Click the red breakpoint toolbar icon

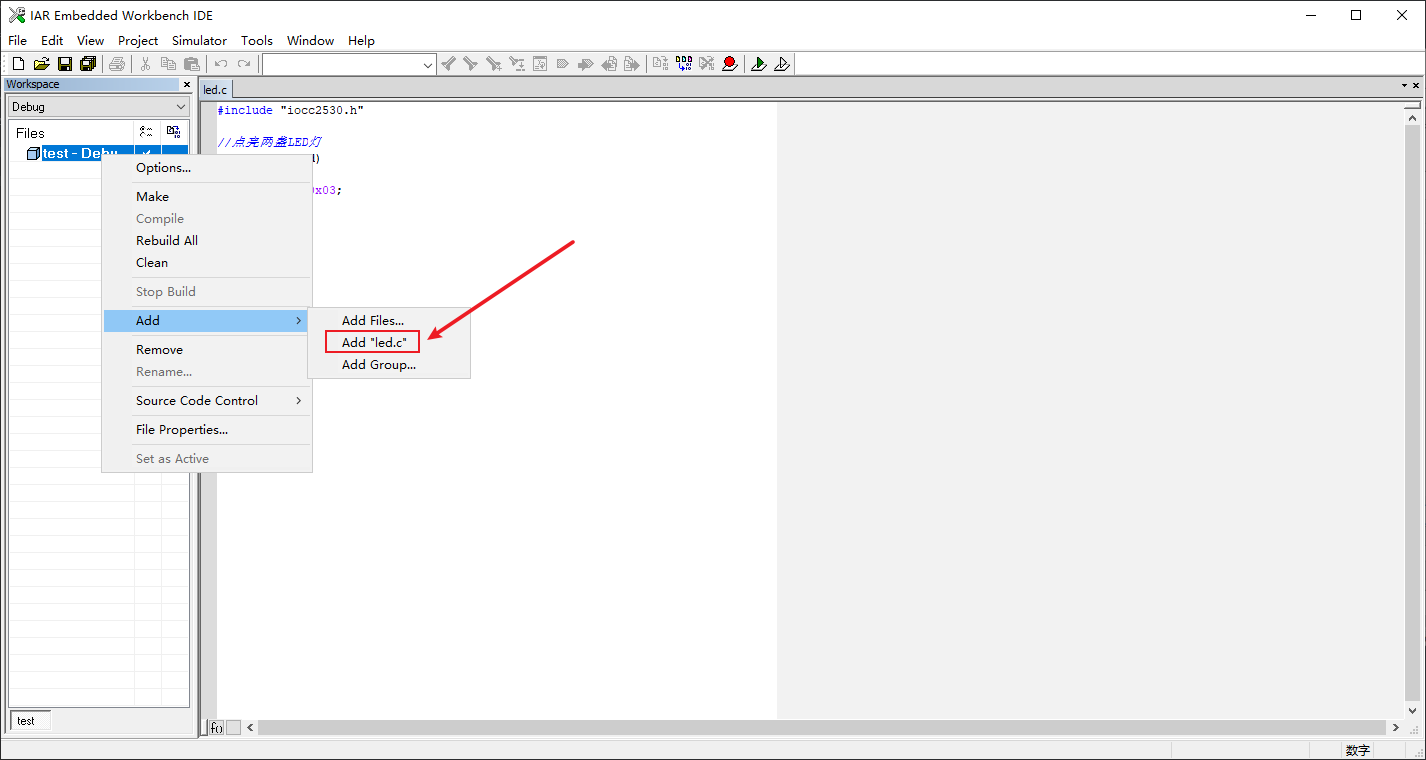(x=729, y=63)
